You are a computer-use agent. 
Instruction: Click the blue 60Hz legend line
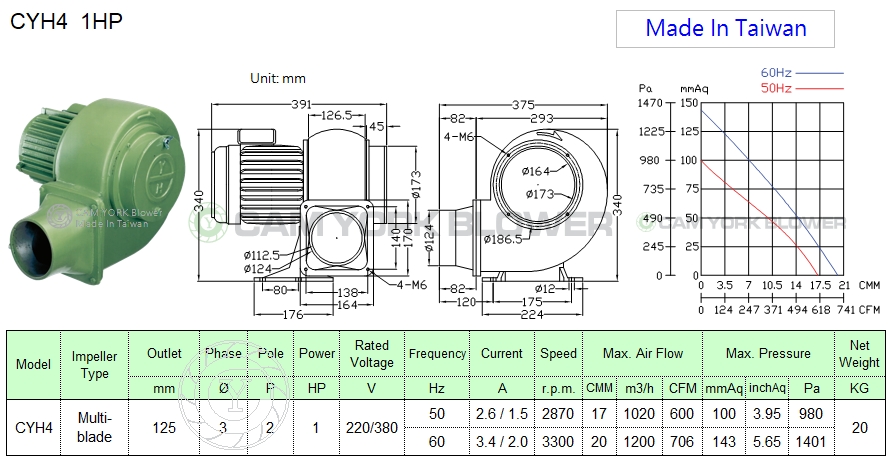point(820,73)
